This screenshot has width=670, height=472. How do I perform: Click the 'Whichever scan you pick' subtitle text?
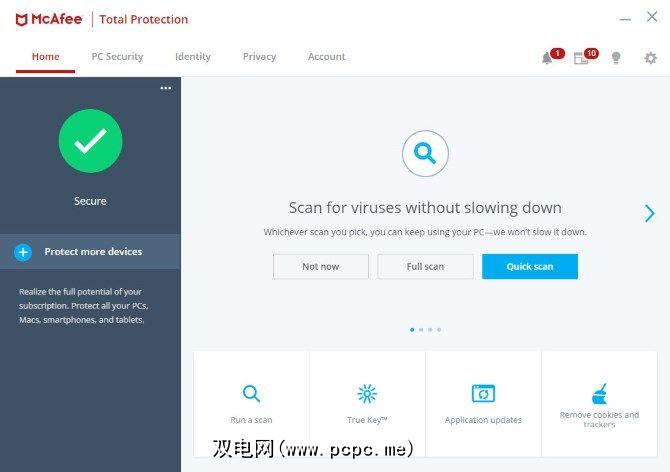[425, 232]
